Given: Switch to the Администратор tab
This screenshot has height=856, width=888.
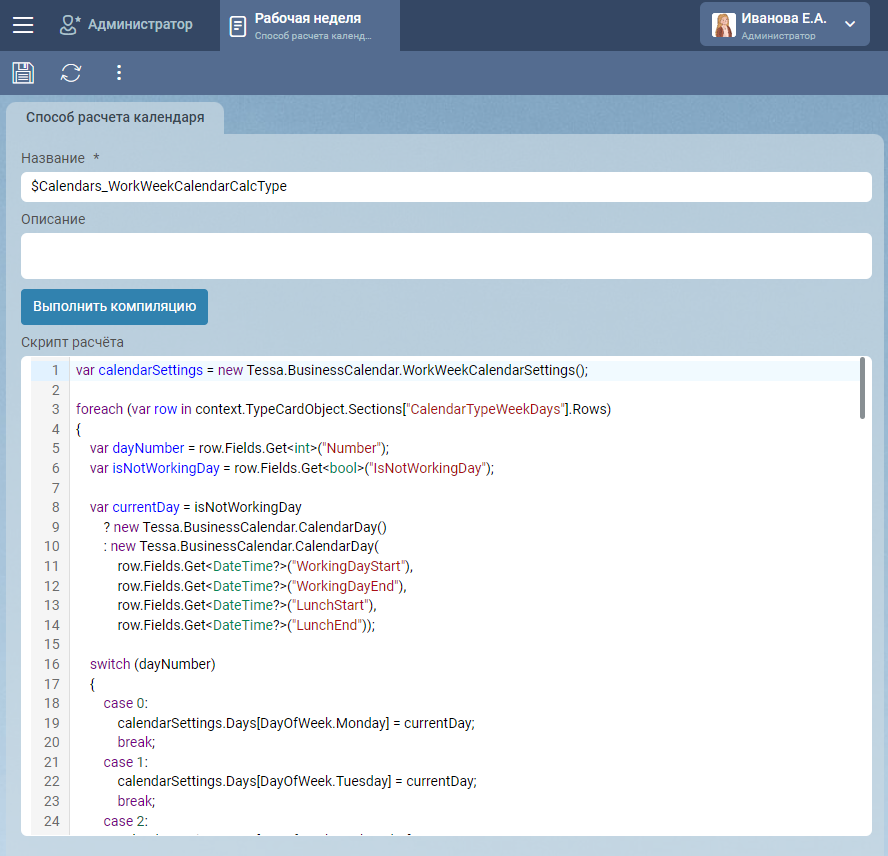Looking at the screenshot, I should point(139,25).
